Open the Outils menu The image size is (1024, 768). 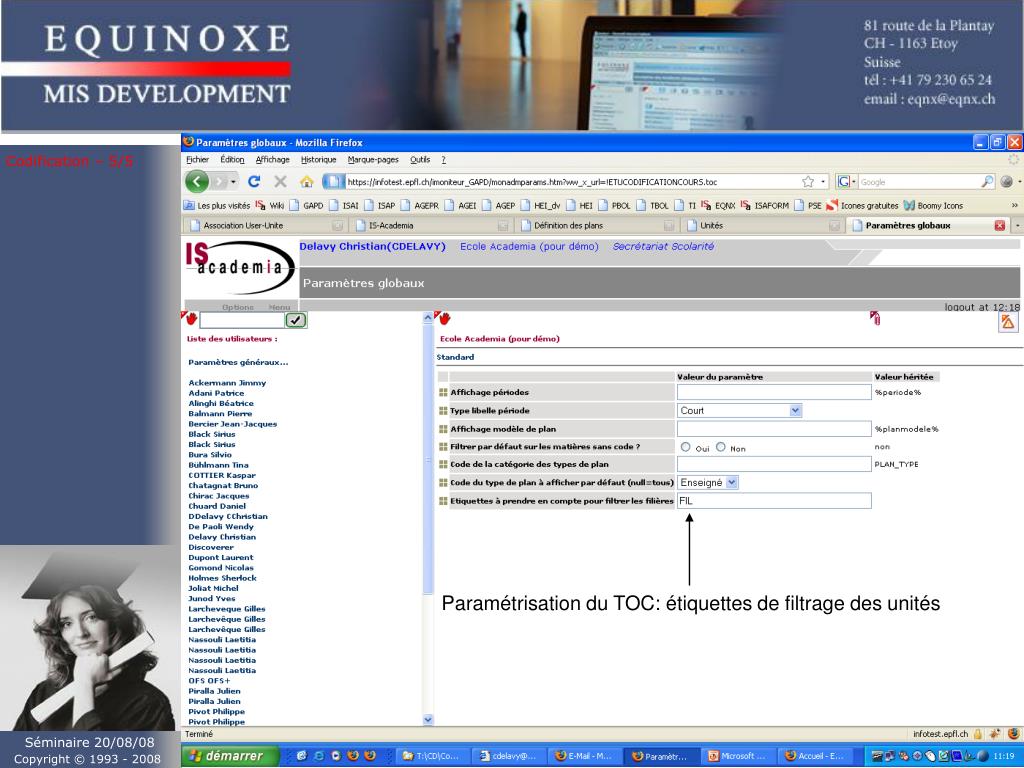point(420,159)
